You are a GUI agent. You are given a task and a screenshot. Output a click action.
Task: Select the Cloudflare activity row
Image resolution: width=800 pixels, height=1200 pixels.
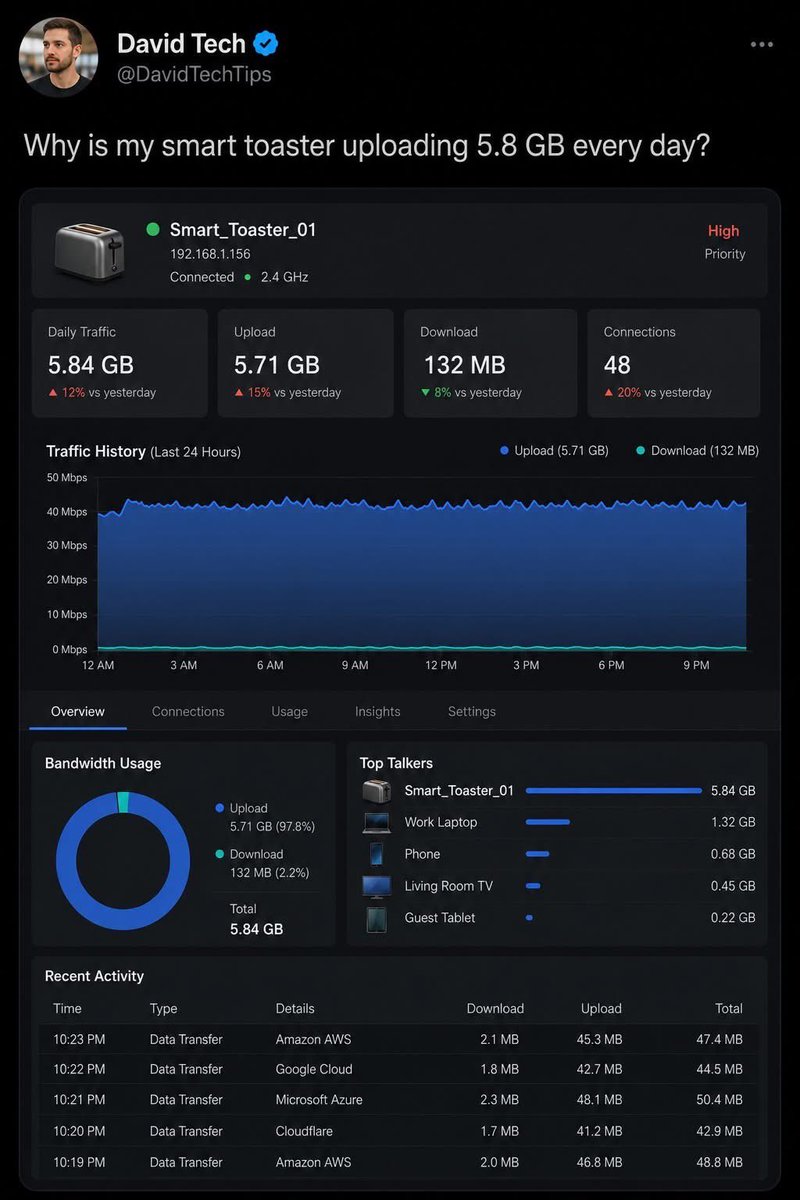pos(399,1131)
